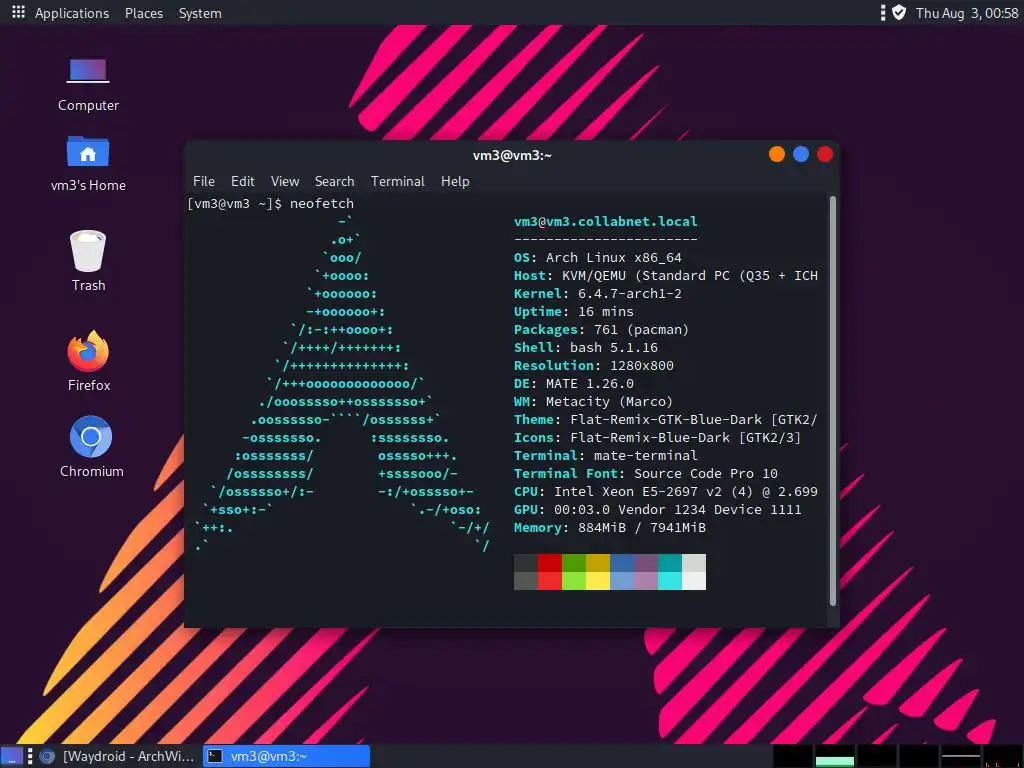
Task: Click the Theme: Flat-Remix-GTK-Blue-Dark line
Action: tap(665, 419)
